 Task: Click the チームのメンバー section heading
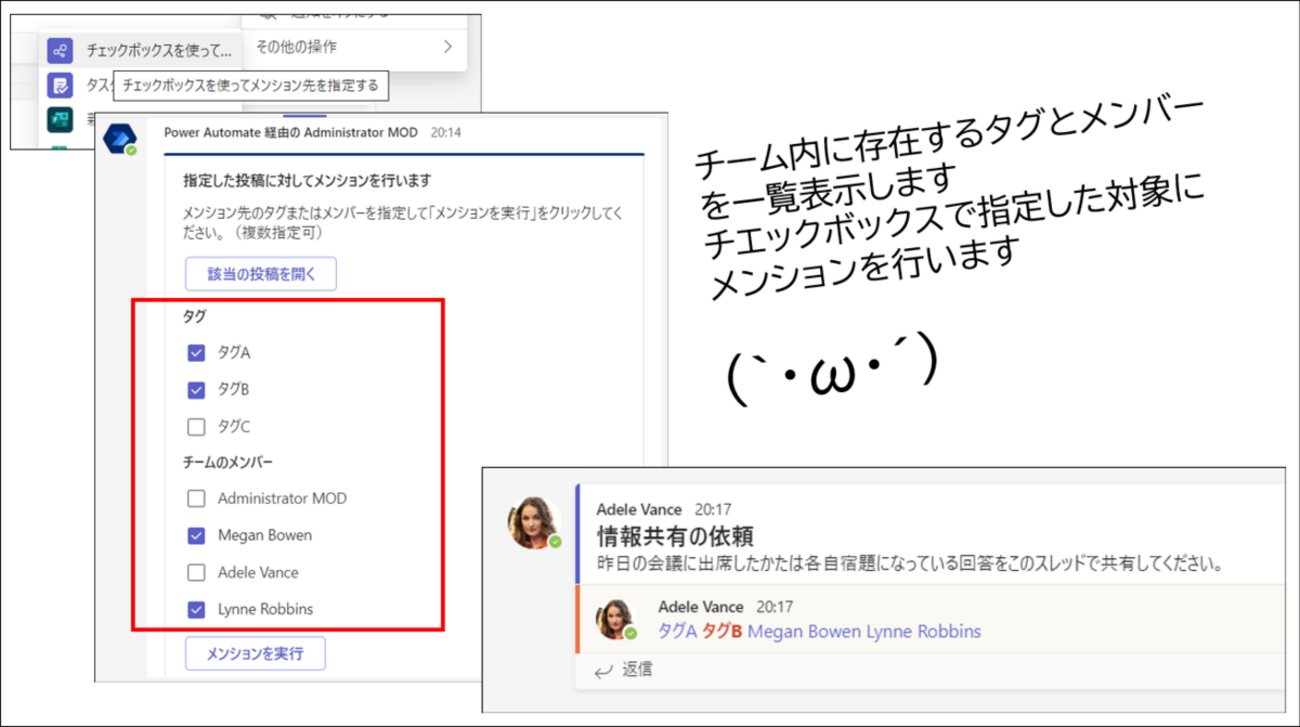pos(228,462)
